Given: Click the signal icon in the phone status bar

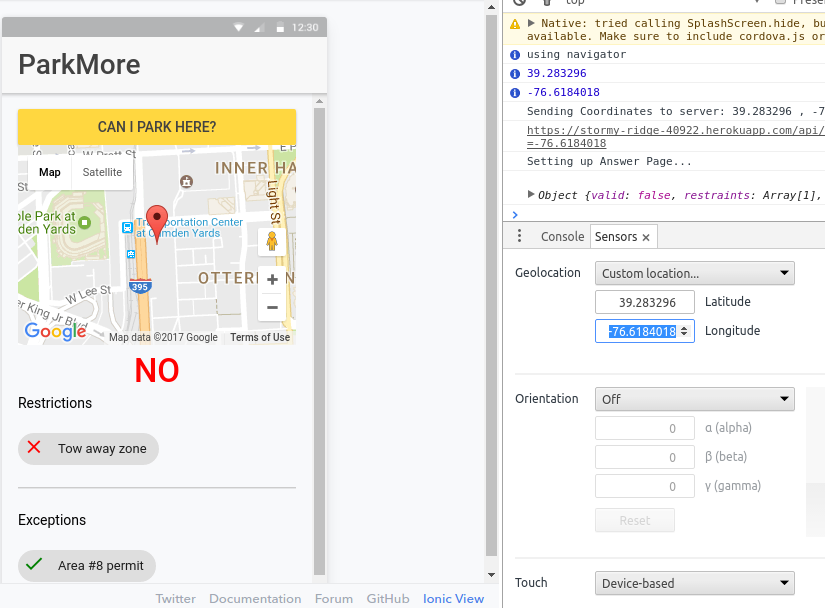Looking at the screenshot, I should (x=259, y=27).
